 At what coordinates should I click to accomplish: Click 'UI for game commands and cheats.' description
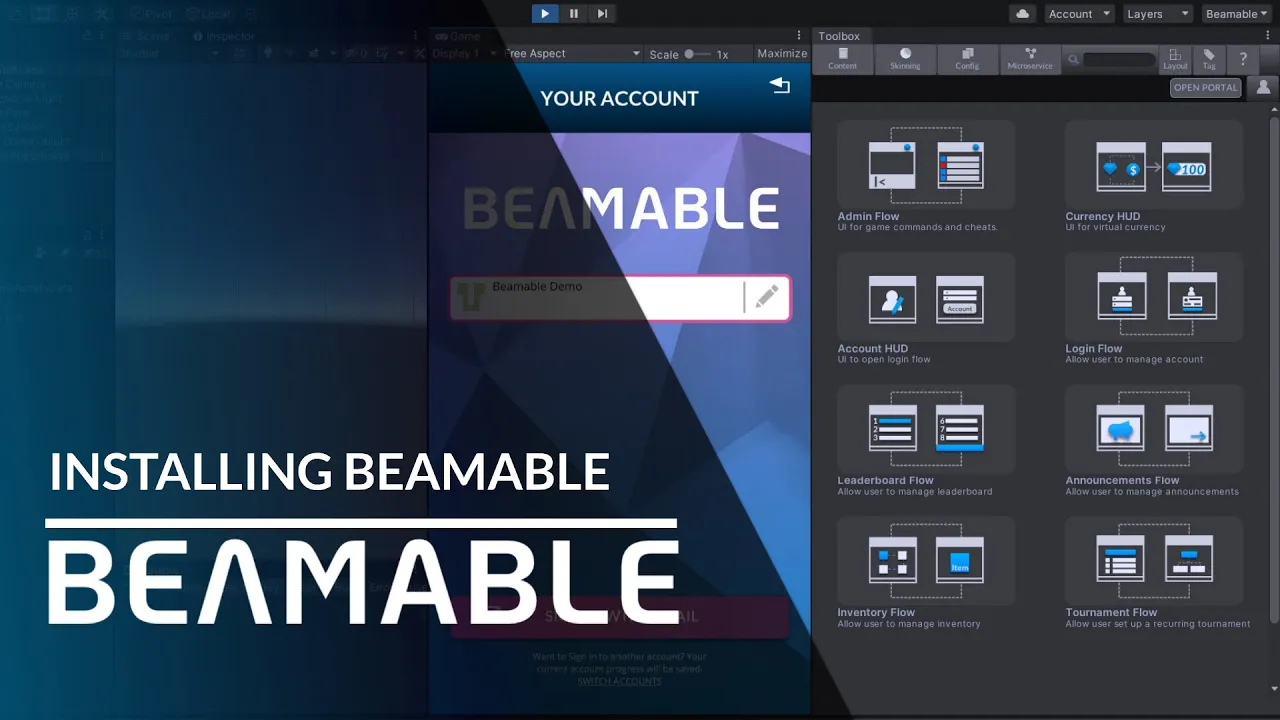[x=918, y=227]
